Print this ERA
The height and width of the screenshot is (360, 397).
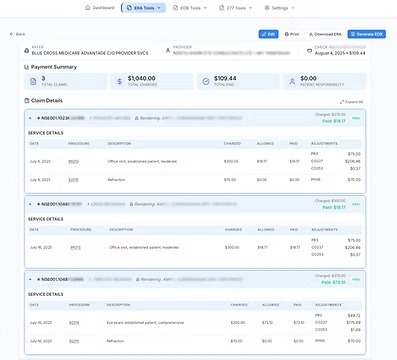(x=292, y=34)
